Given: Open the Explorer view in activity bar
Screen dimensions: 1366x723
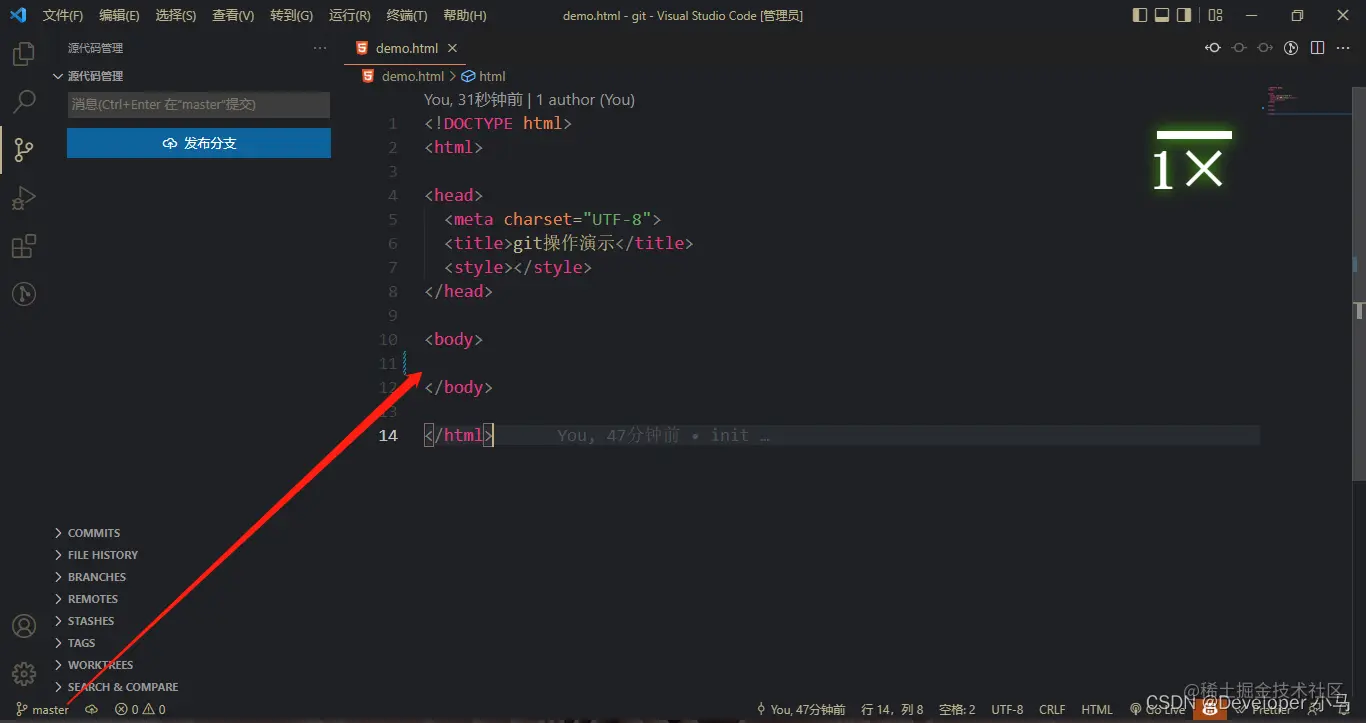Looking at the screenshot, I should coord(24,54).
